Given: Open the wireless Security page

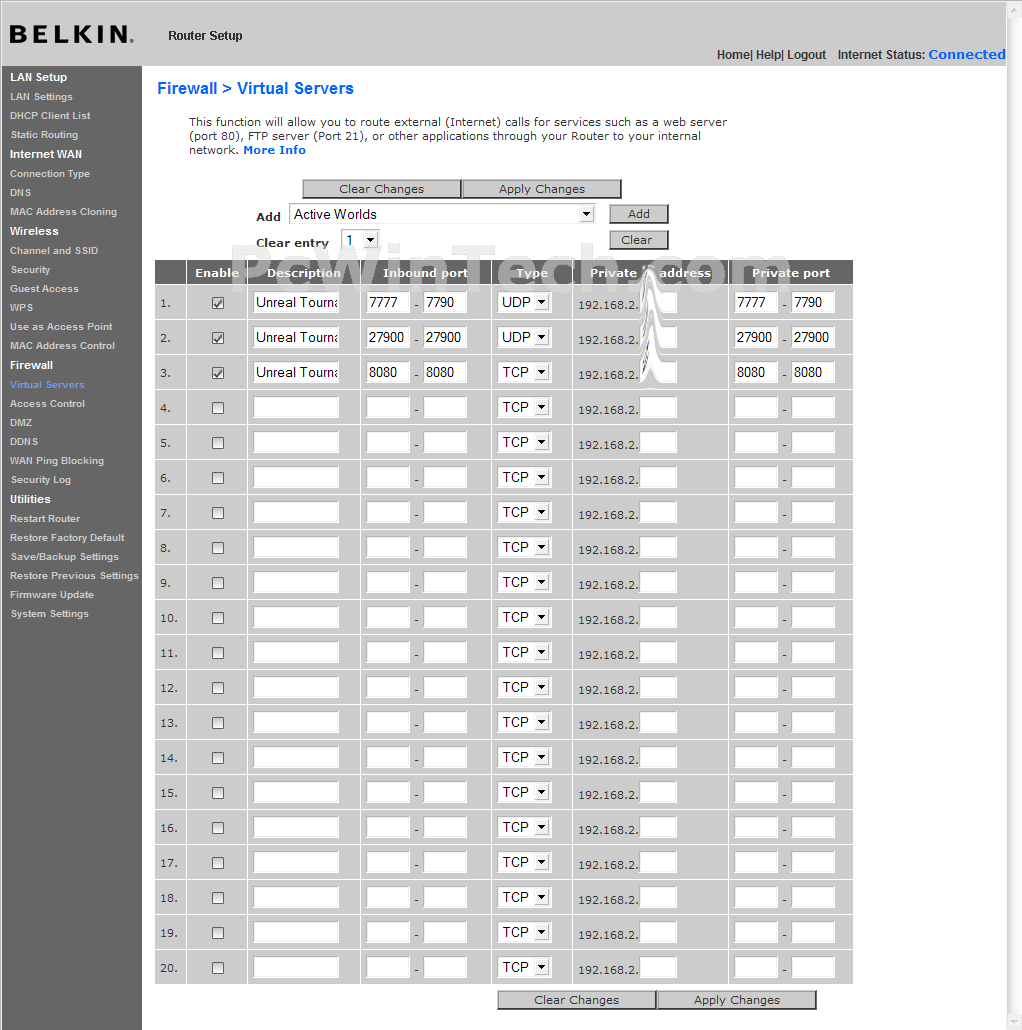Looking at the screenshot, I should click(x=30, y=269).
